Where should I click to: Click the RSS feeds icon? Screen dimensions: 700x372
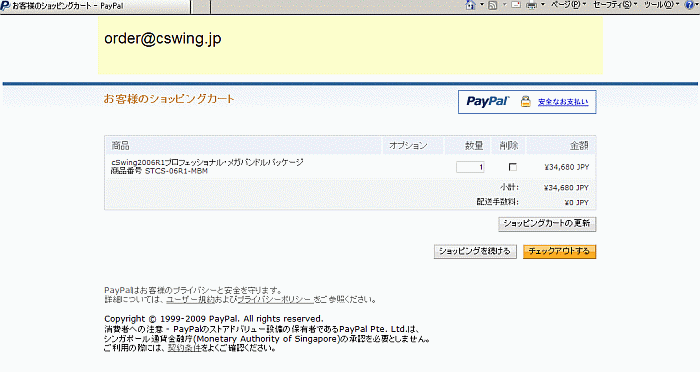pos(493,5)
